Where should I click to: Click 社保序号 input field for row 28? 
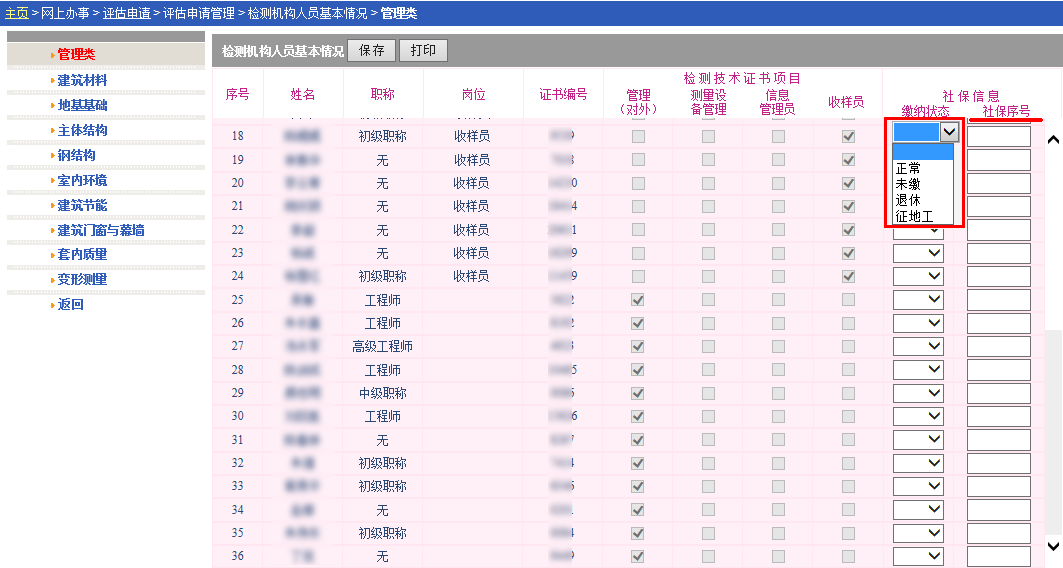pos(998,370)
